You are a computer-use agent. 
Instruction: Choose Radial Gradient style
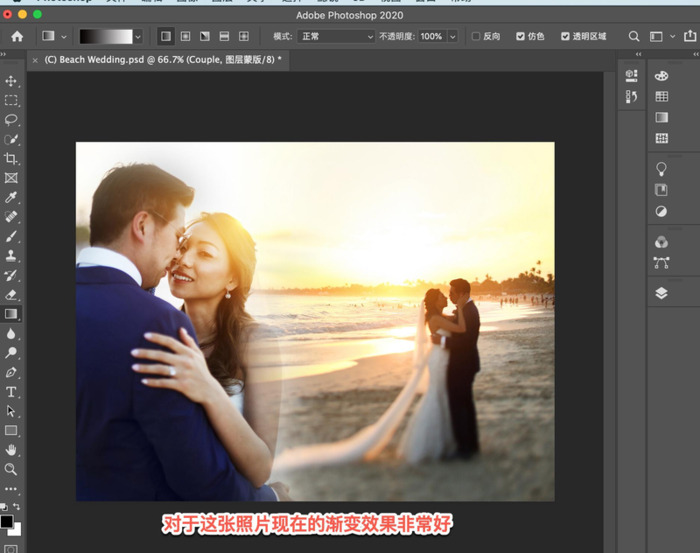[185, 36]
